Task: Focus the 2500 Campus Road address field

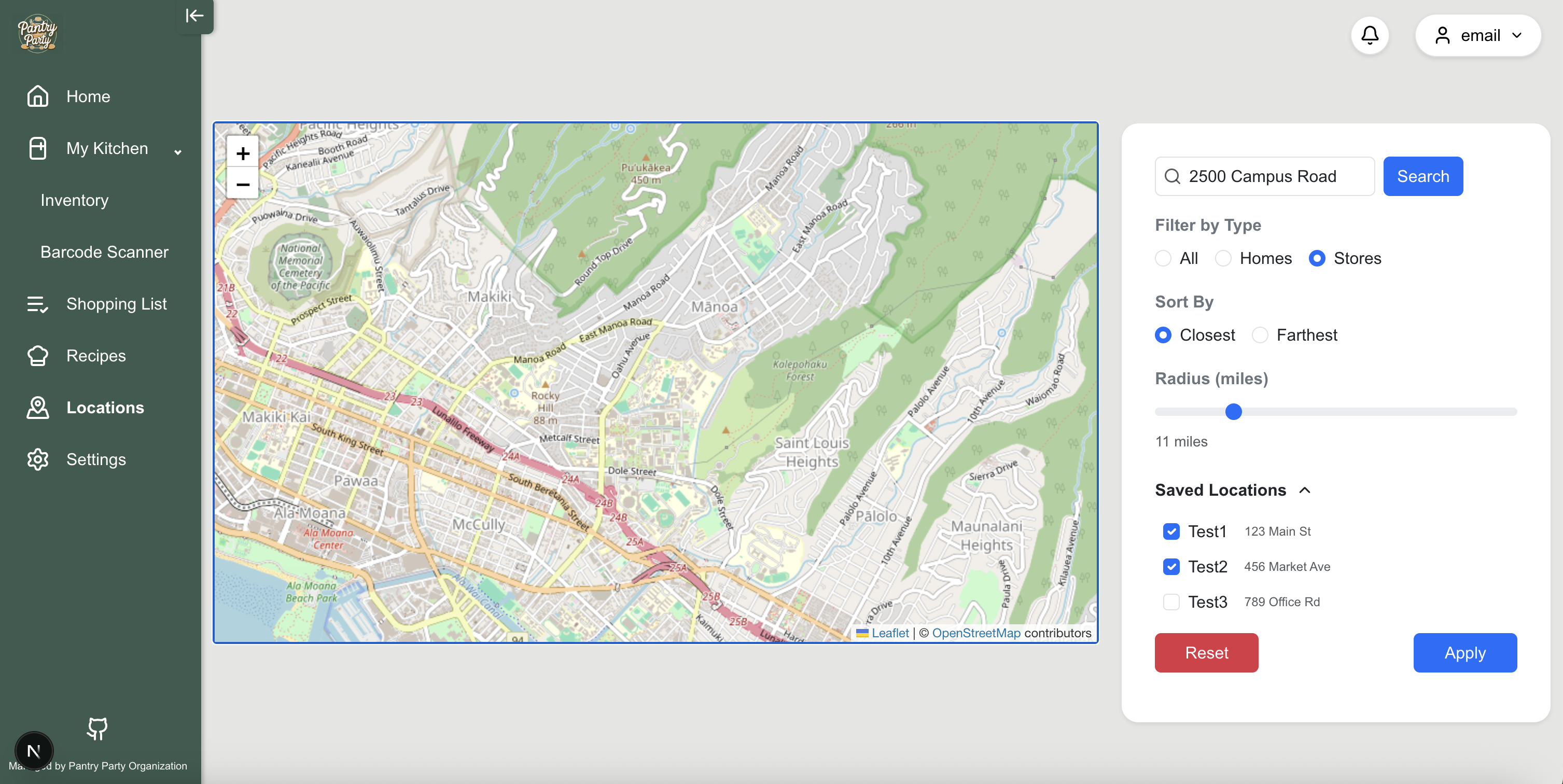Action: click(x=1264, y=177)
